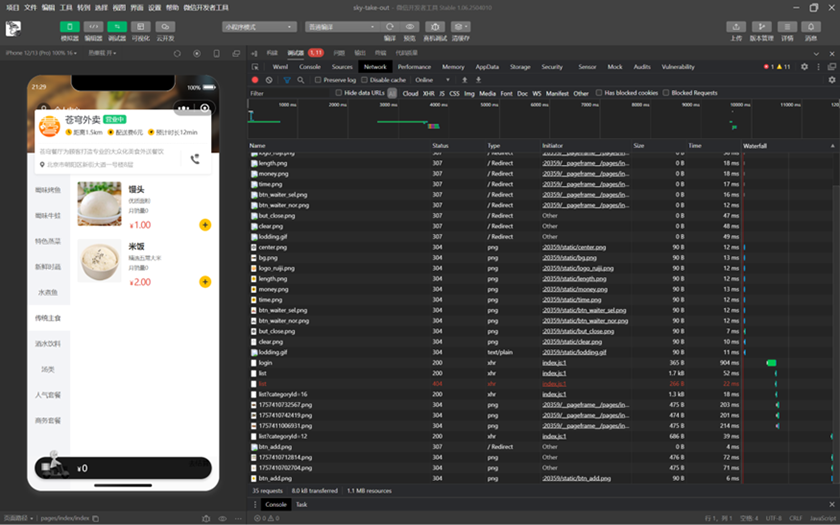Viewport: 840px width, 525px height.
Task: Click the simulator record circle icon
Action: 197,54
